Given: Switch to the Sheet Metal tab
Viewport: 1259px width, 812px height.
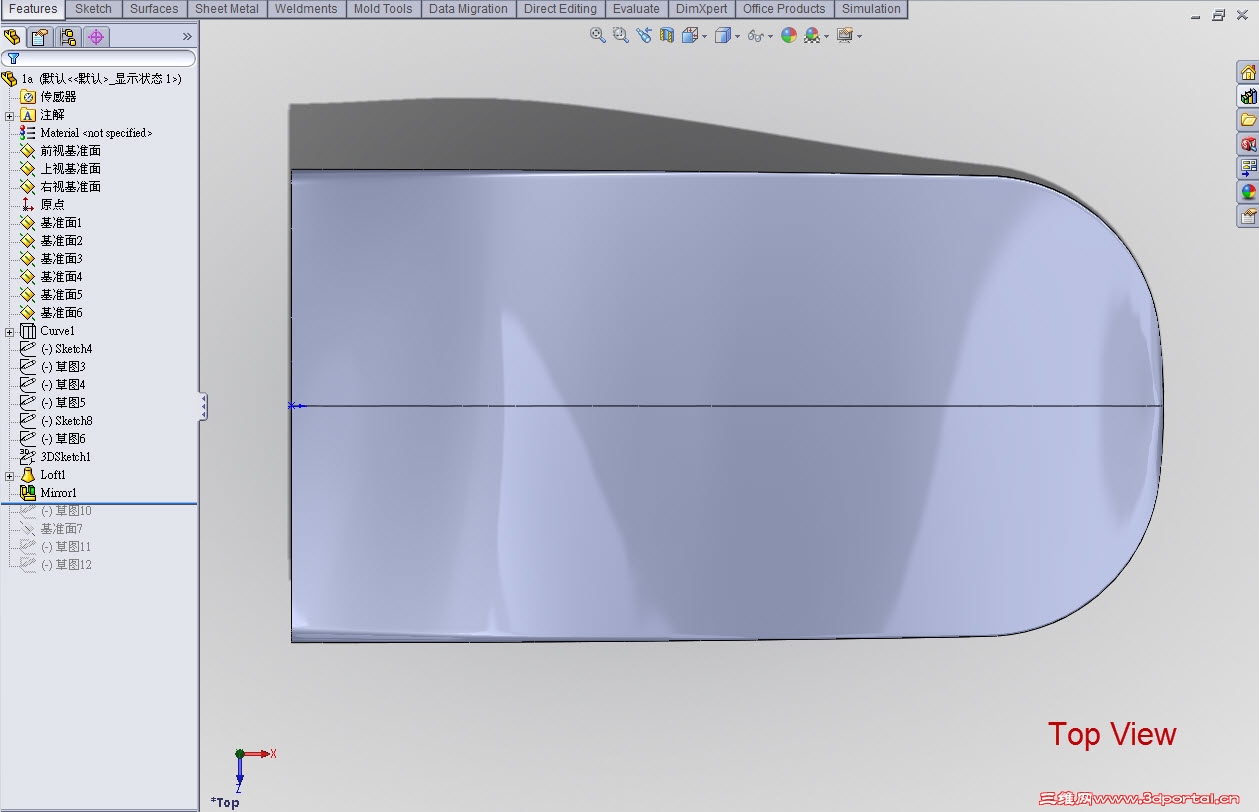Looking at the screenshot, I should point(225,9).
